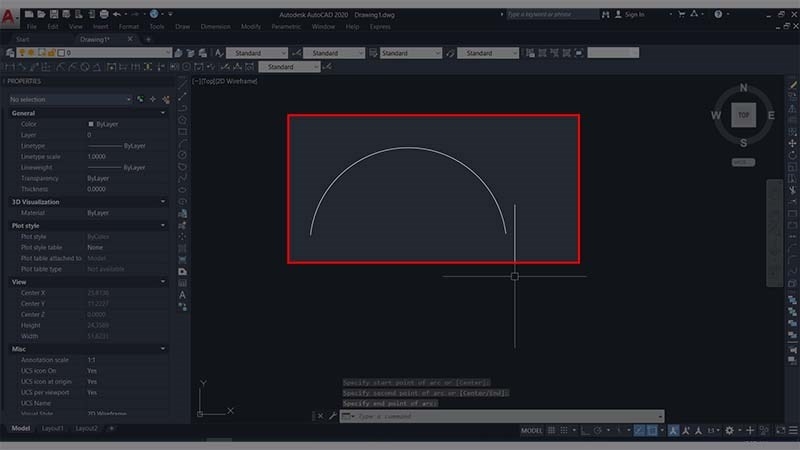
Task: Click the Quick Select icon in Properties panel
Action: pos(166,100)
